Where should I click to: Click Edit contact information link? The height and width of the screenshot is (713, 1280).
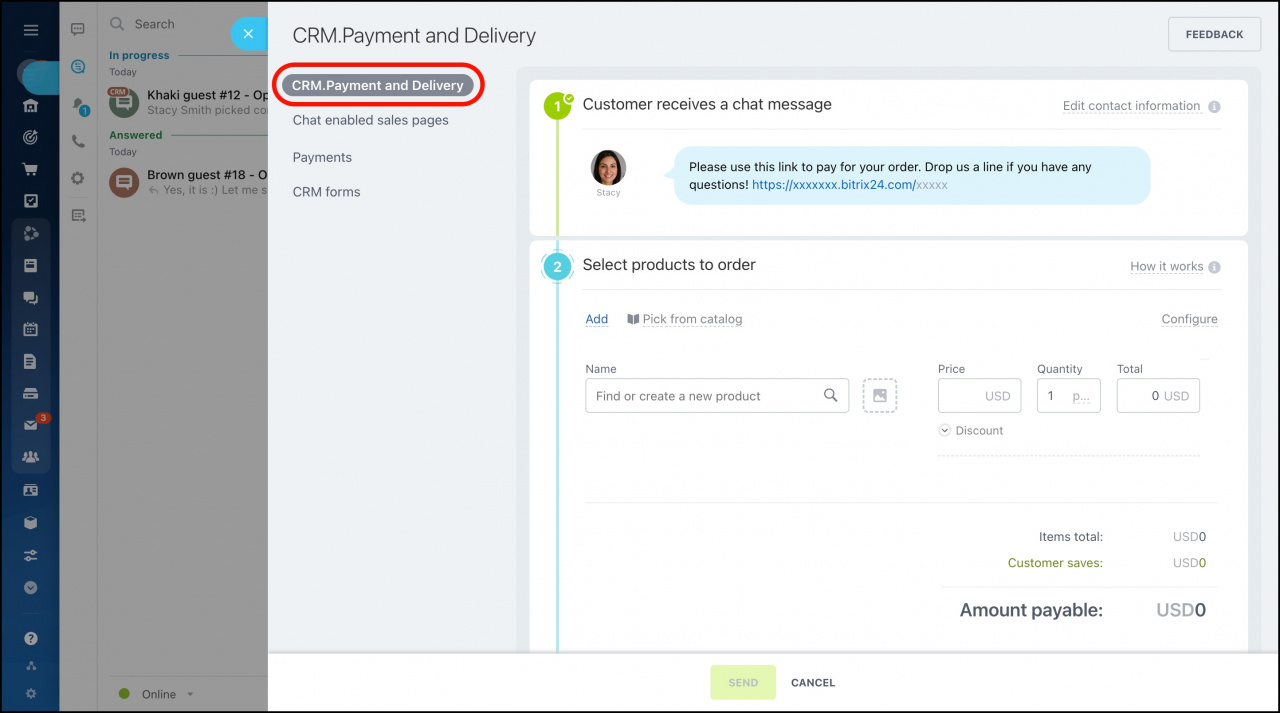pos(1131,106)
